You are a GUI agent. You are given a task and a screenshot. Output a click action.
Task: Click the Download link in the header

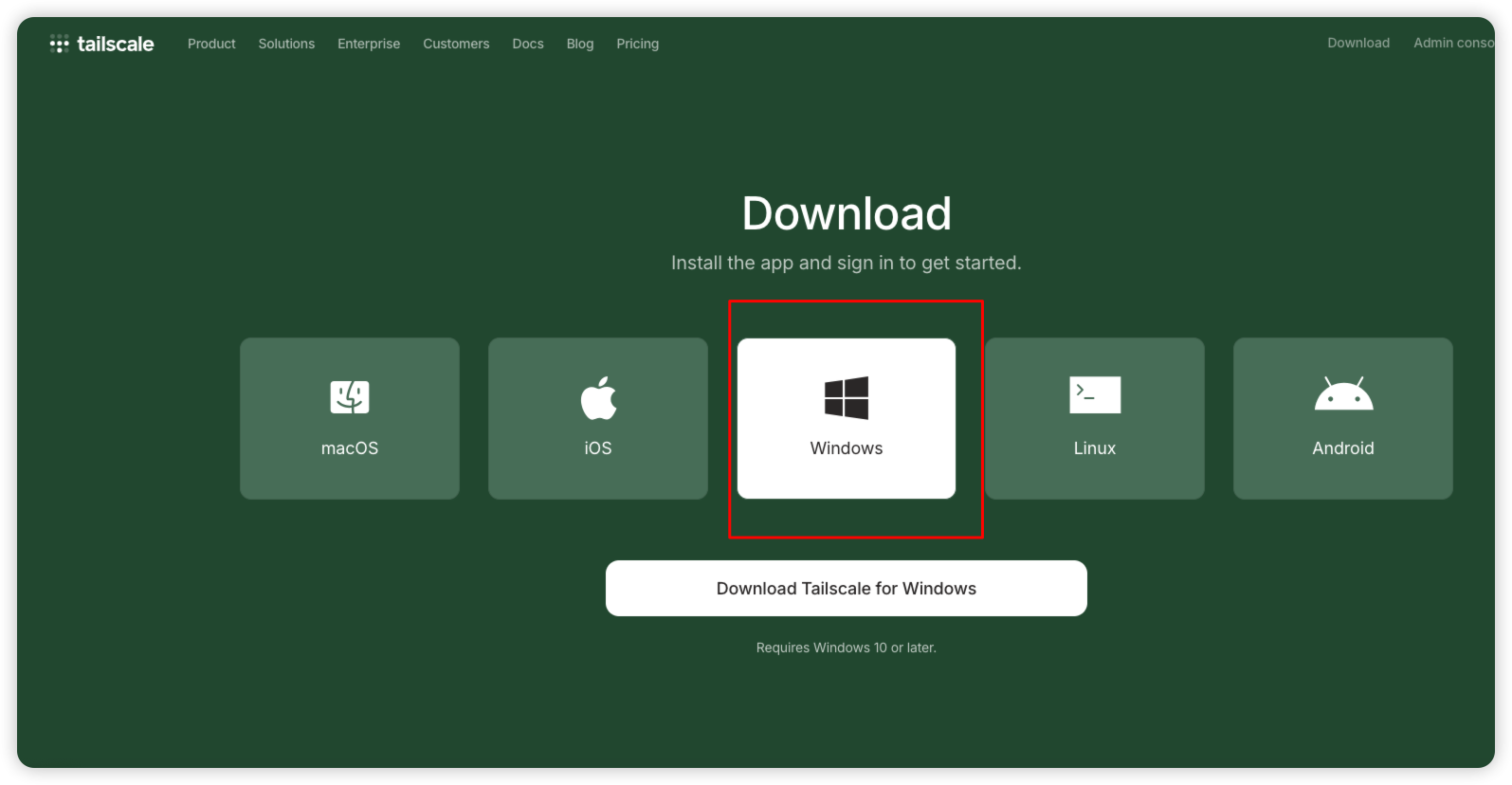coord(1358,43)
